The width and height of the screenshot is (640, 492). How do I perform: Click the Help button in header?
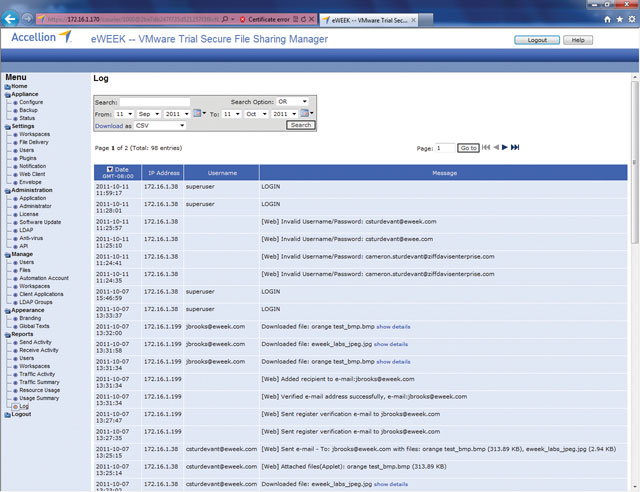[578, 40]
